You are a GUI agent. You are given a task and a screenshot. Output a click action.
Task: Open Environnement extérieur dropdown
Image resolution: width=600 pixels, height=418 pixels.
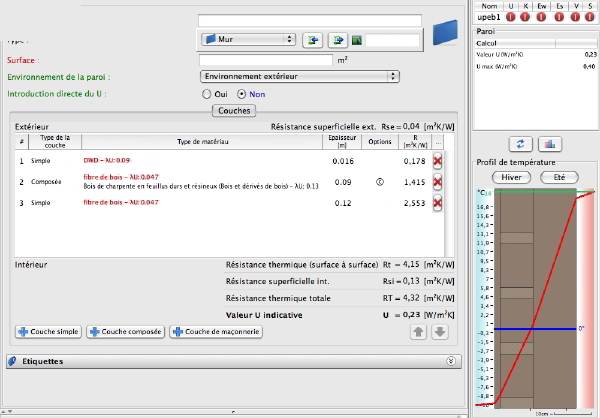coord(300,76)
